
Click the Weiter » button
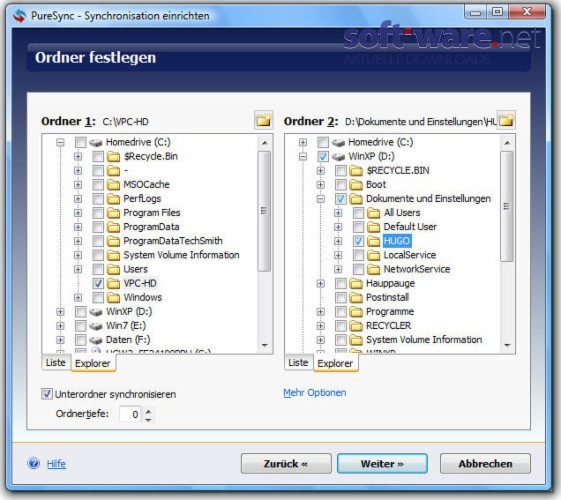tap(382, 464)
